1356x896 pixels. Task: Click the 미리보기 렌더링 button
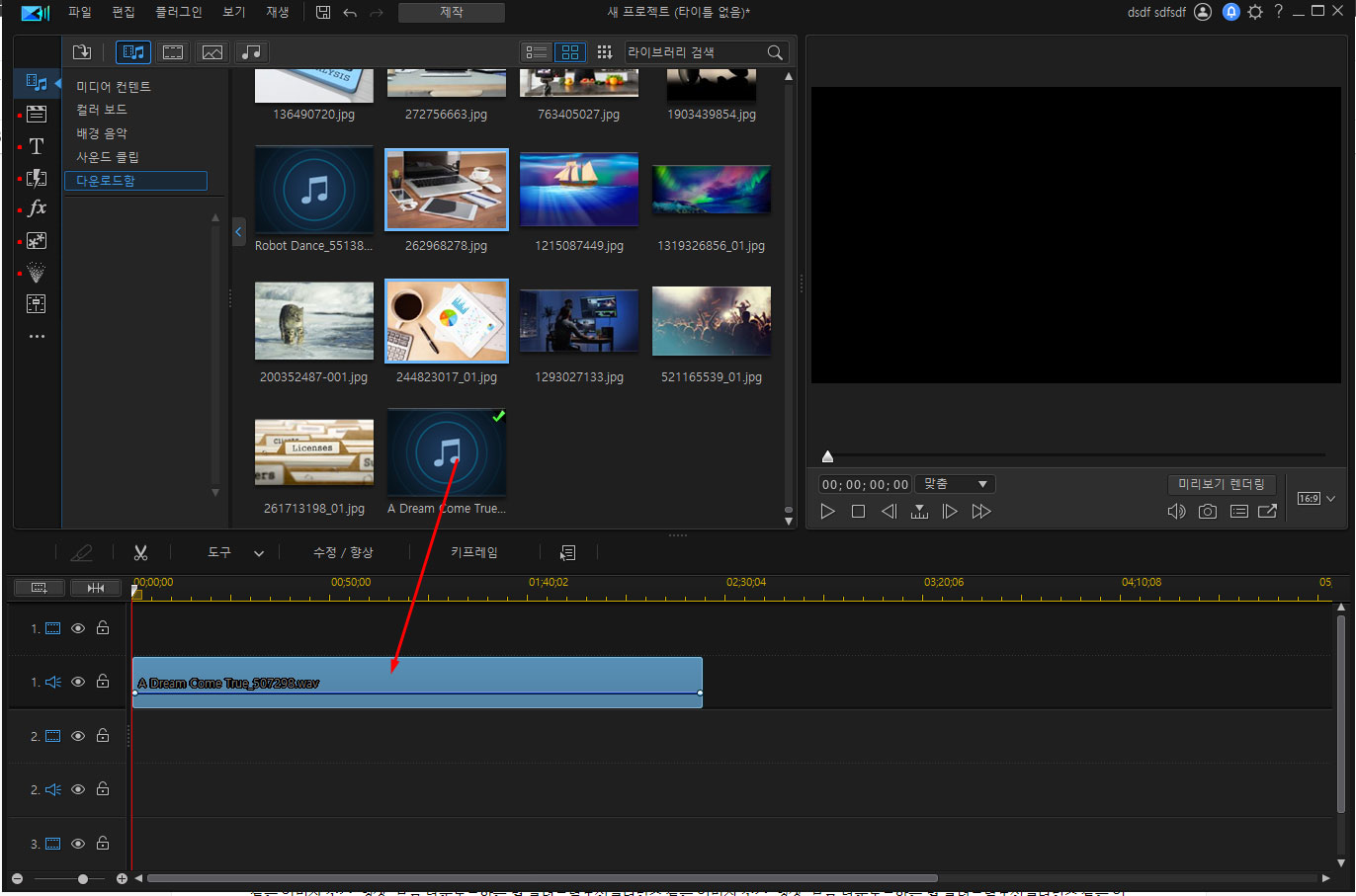pyautogui.click(x=1221, y=484)
